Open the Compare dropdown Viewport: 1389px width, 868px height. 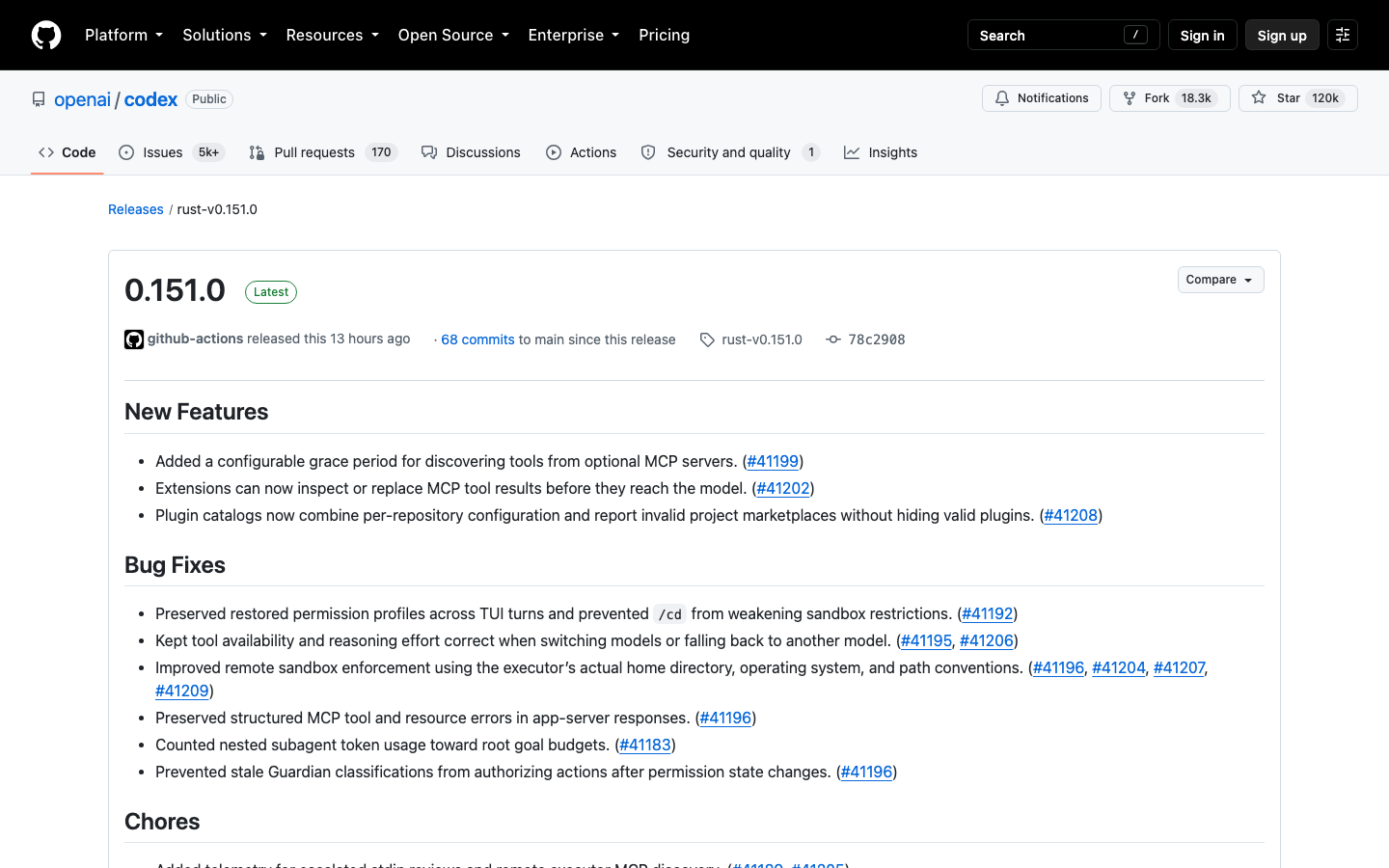click(1220, 280)
